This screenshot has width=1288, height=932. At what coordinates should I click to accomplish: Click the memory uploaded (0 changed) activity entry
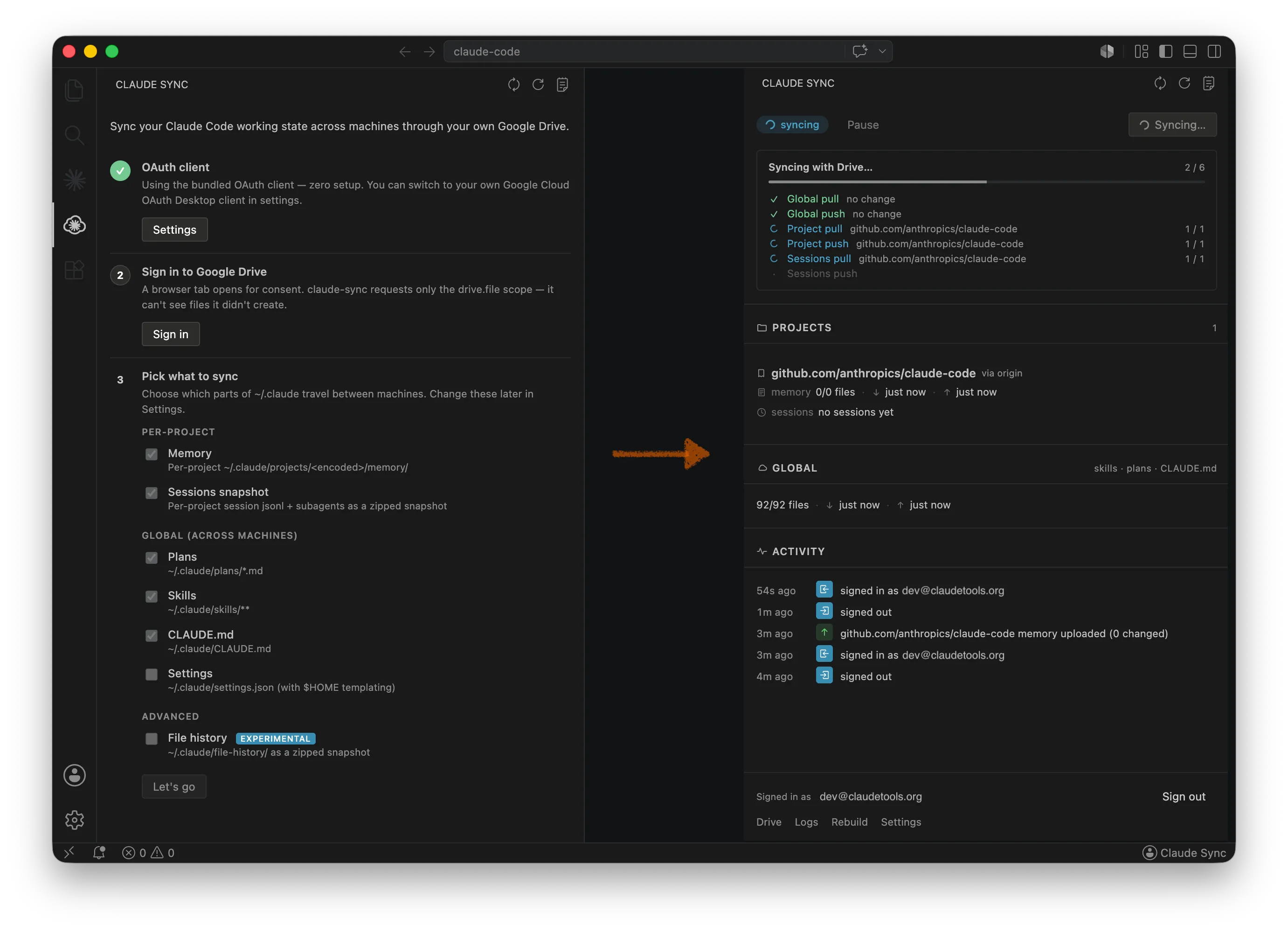pos(986,633)
